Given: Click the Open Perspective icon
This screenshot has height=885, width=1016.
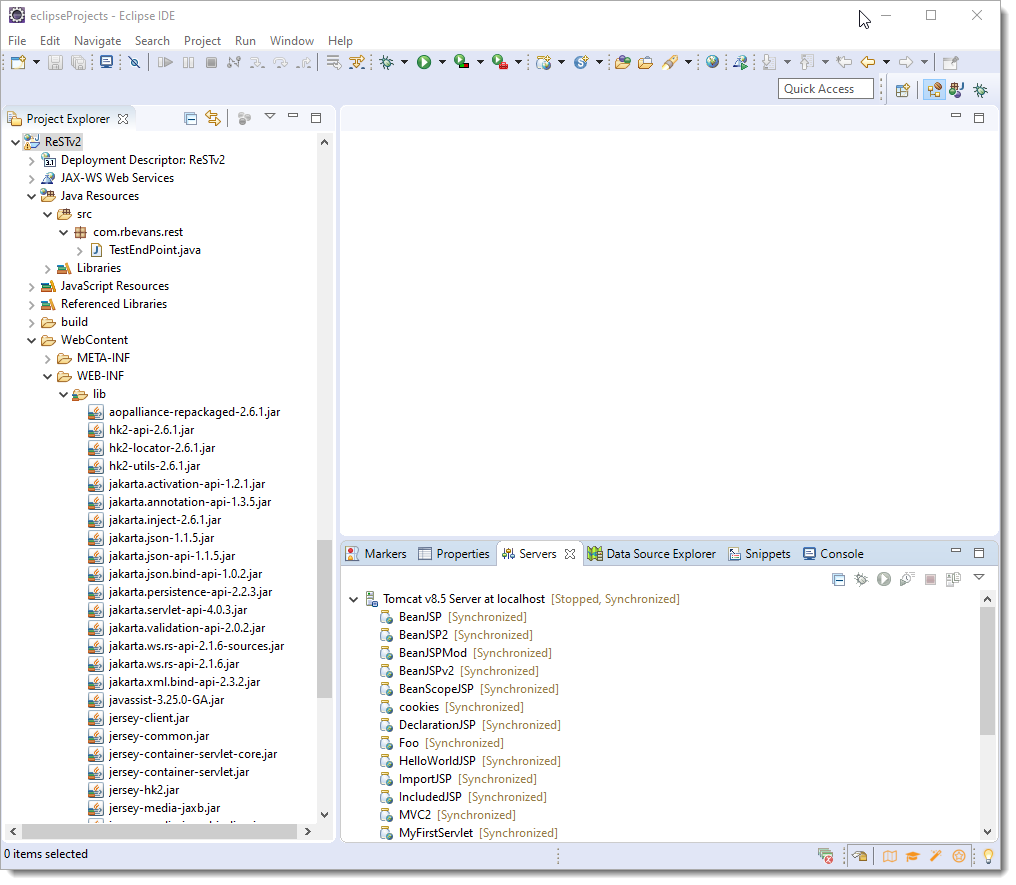Looking at the screenshot, I should [x=903, y=90].
